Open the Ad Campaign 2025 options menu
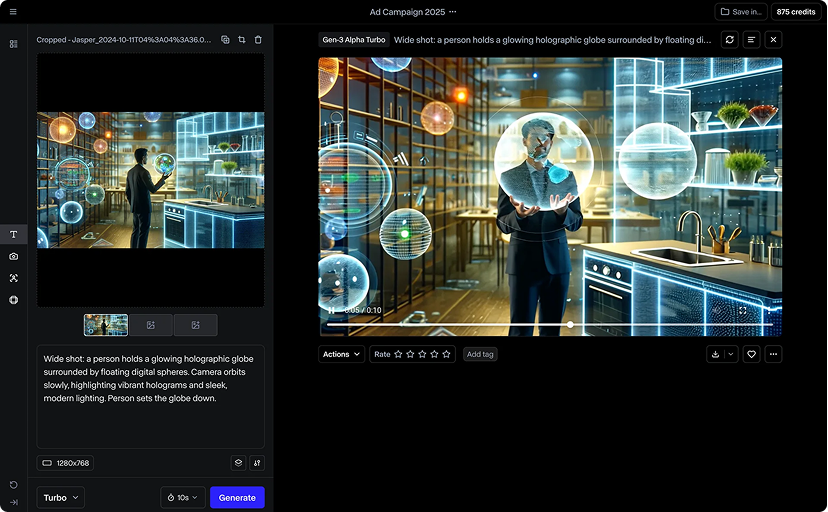The width and height of the screenshot is (828, 512). pos(453,12)
